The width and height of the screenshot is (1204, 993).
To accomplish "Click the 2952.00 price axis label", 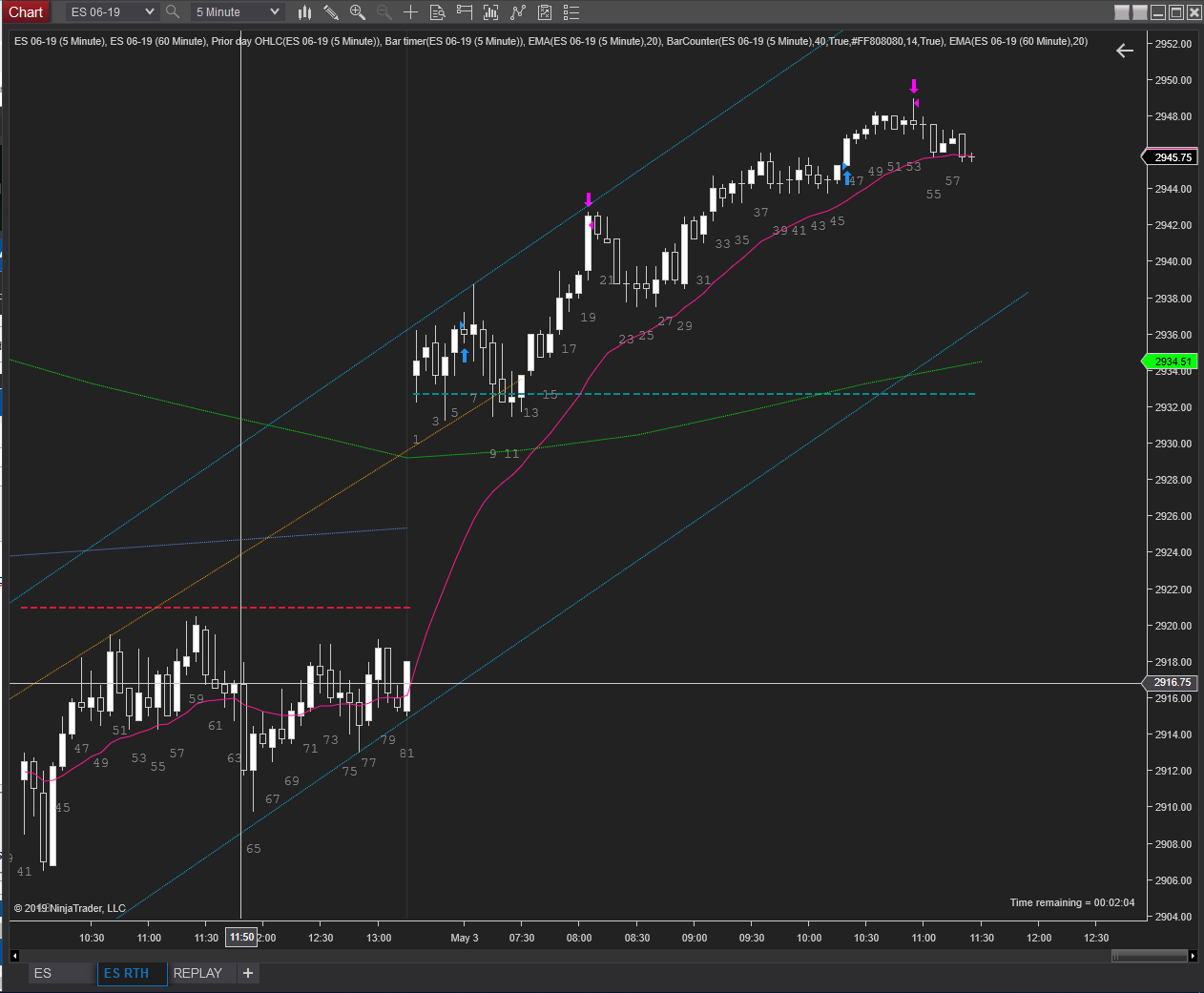I will [x=1173, y=44].
